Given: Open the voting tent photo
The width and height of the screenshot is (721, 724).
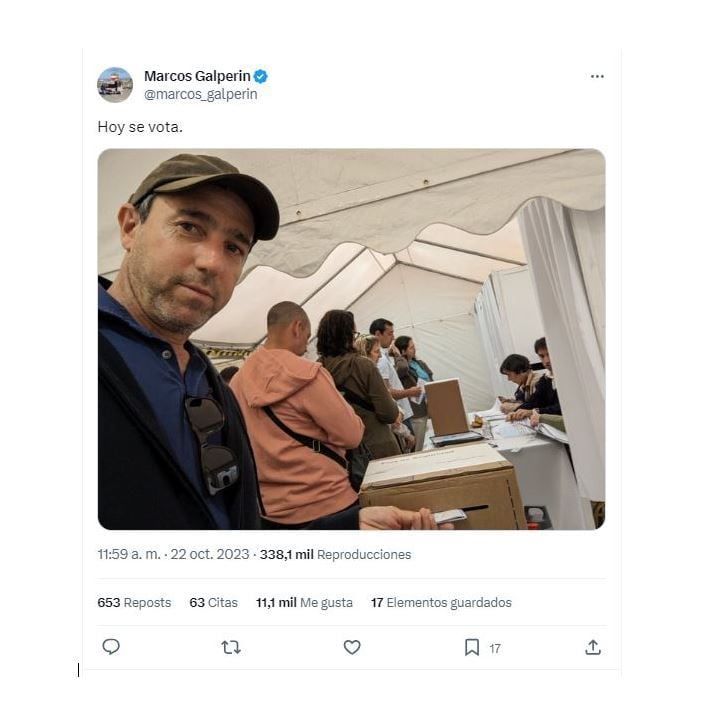Looking at the screenshot, I should click(x=351, y=339).
